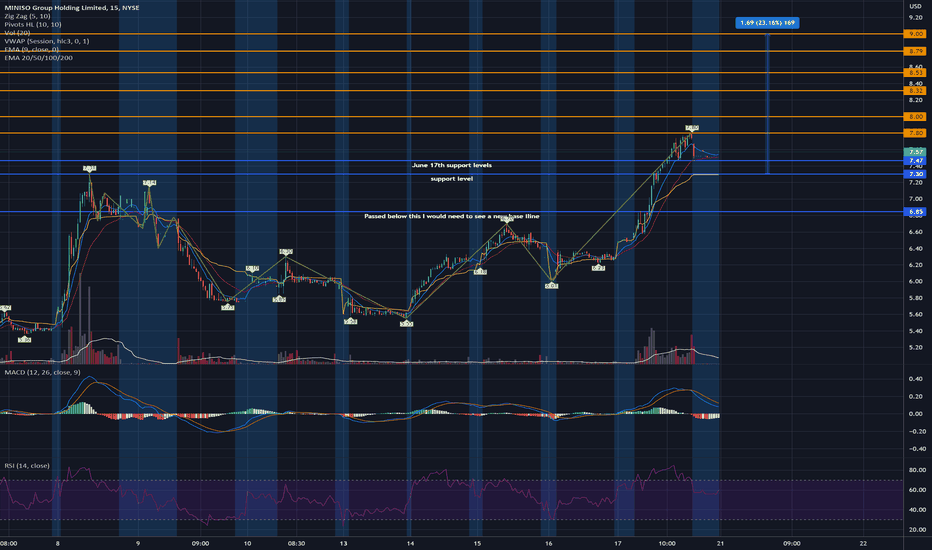This screenshot has height=550, width=932.
Task: Click the 21 date label on time axis
Action: pos(720,543)
